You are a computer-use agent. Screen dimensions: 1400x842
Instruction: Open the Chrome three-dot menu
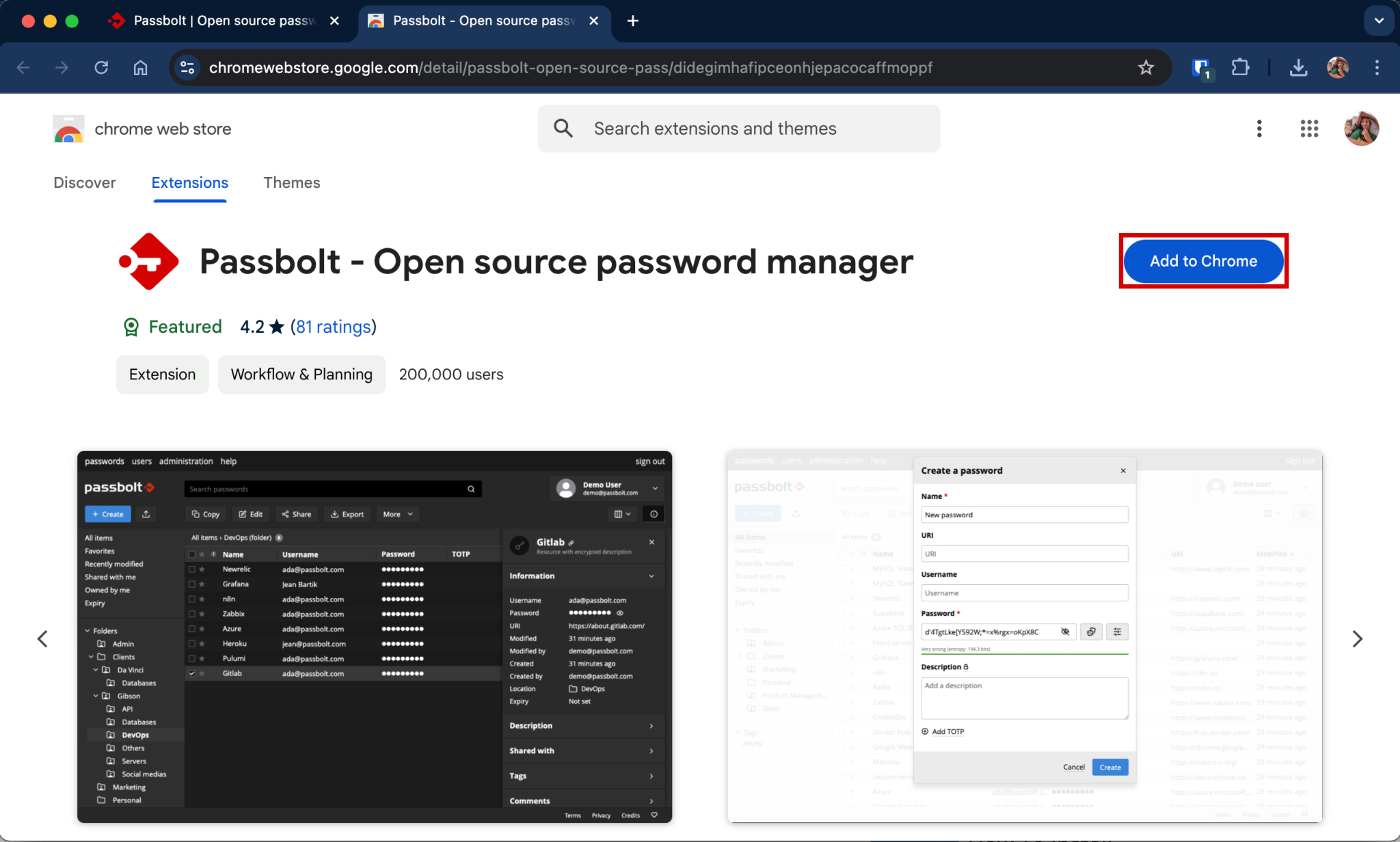(x=1377, y=67)
